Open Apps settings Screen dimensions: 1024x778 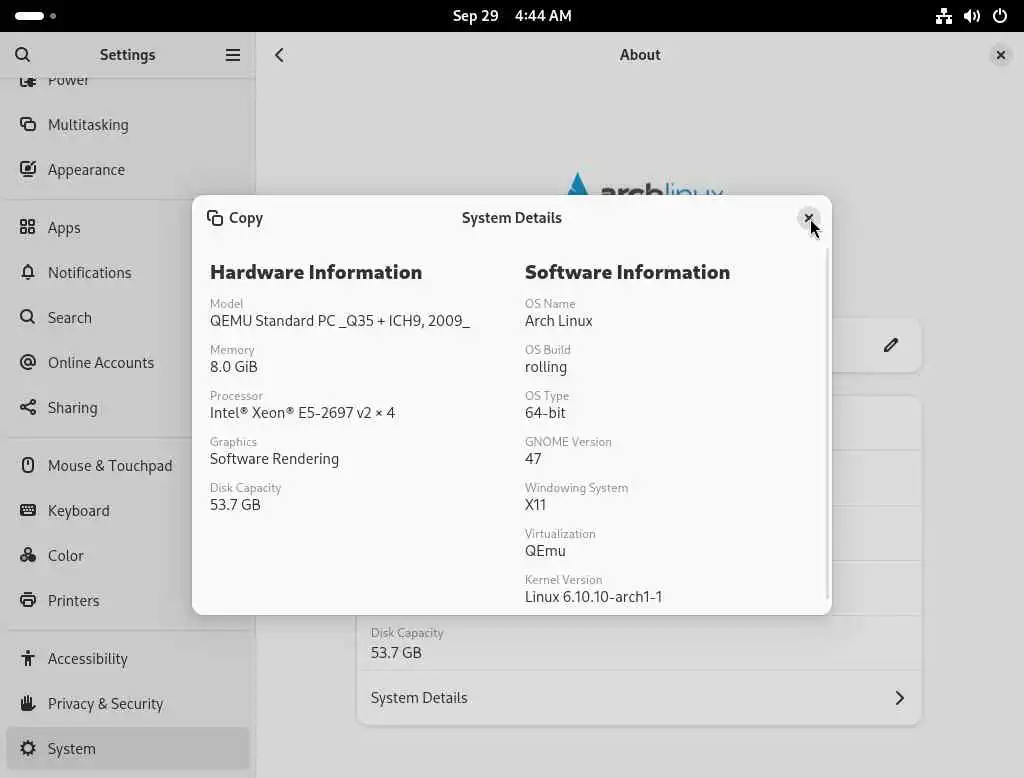click(x=128, y=227)
